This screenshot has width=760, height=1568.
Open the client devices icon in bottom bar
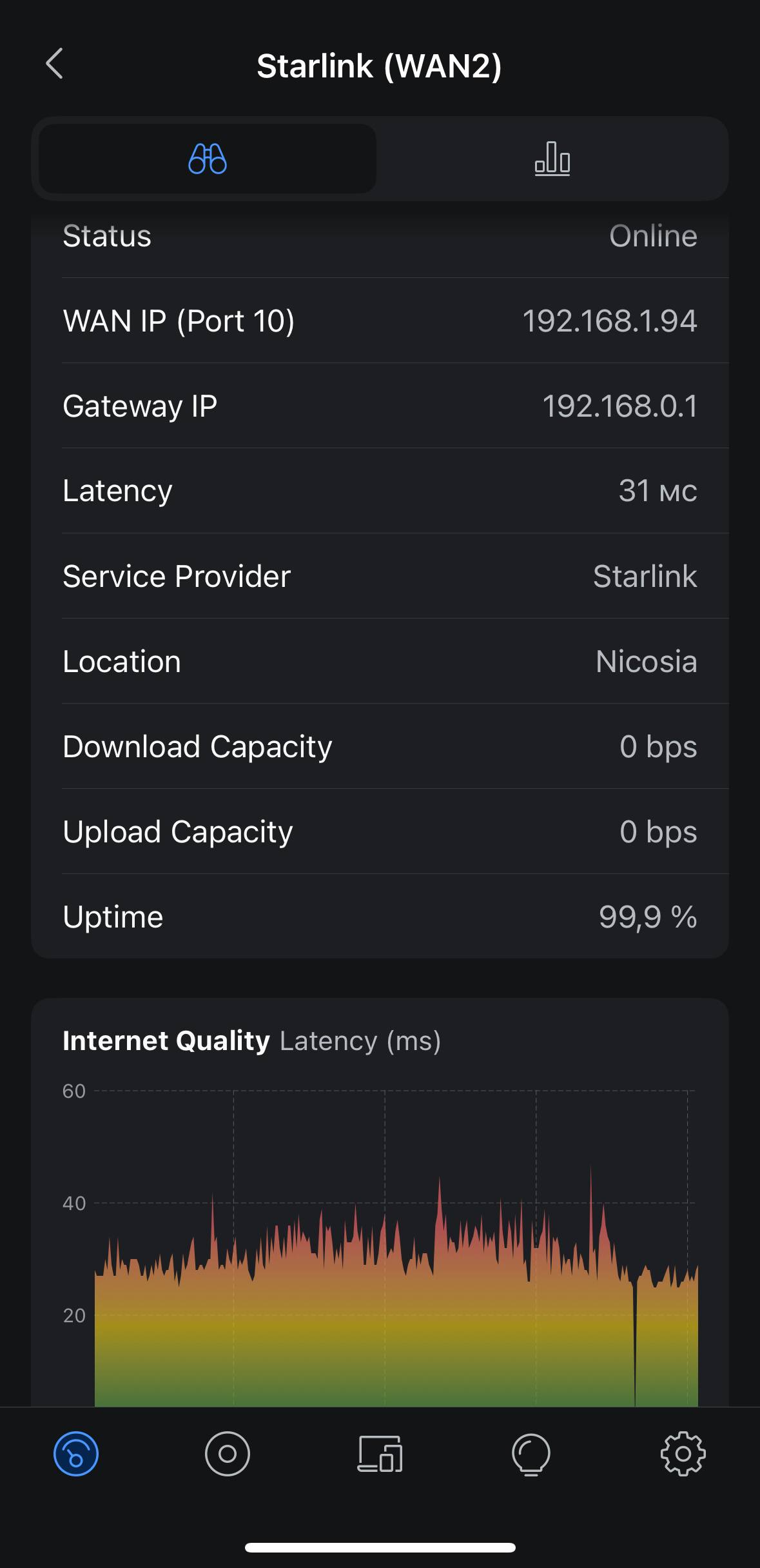pos(380,1454)
